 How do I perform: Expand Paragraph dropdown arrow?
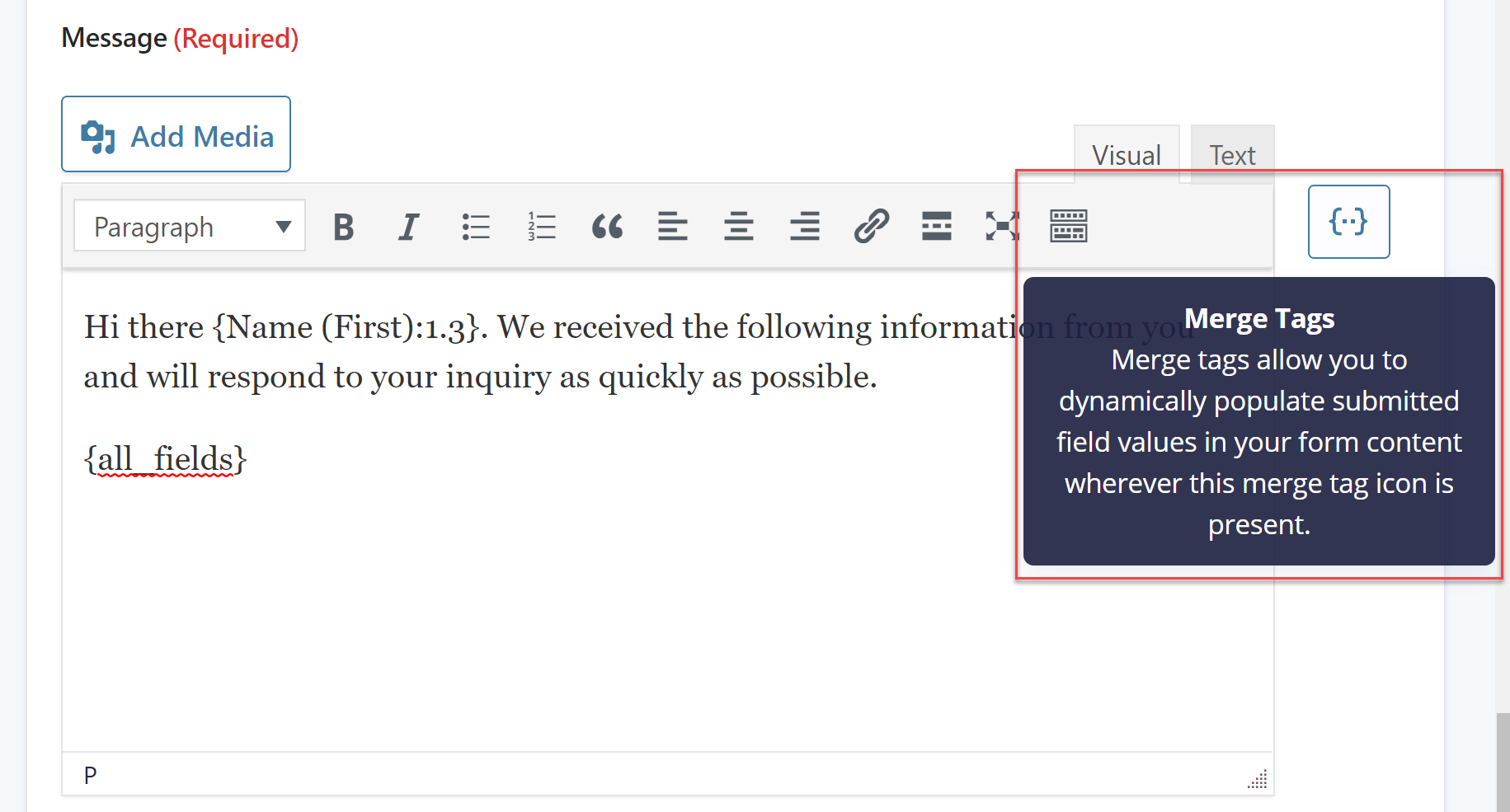[284, 227]
